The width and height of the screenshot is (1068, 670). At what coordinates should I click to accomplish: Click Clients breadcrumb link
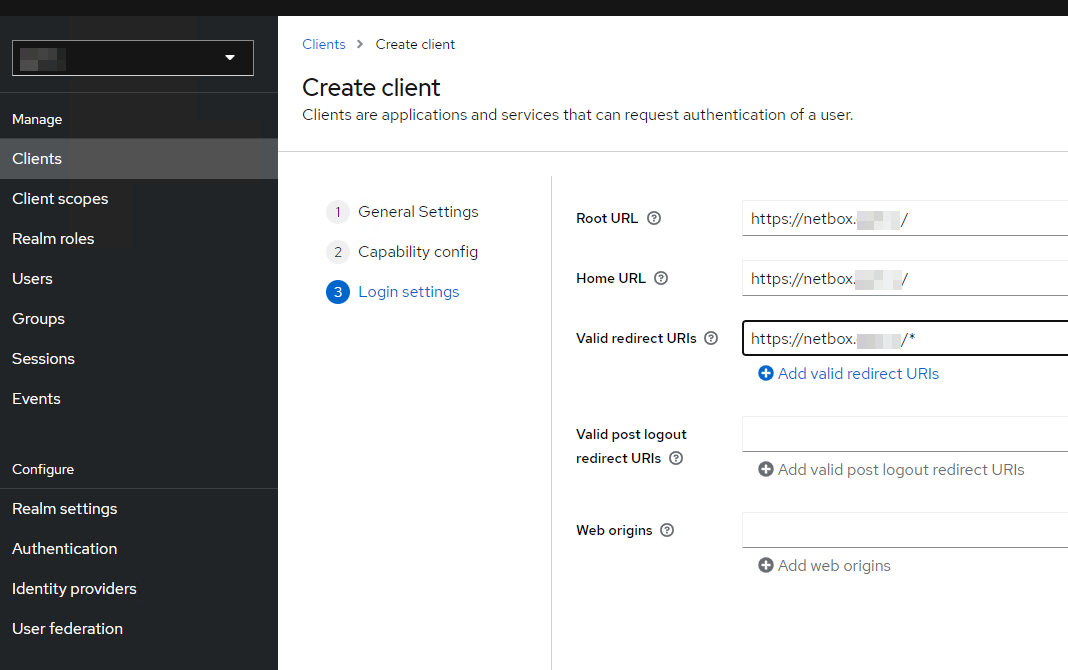click(324, 44)
